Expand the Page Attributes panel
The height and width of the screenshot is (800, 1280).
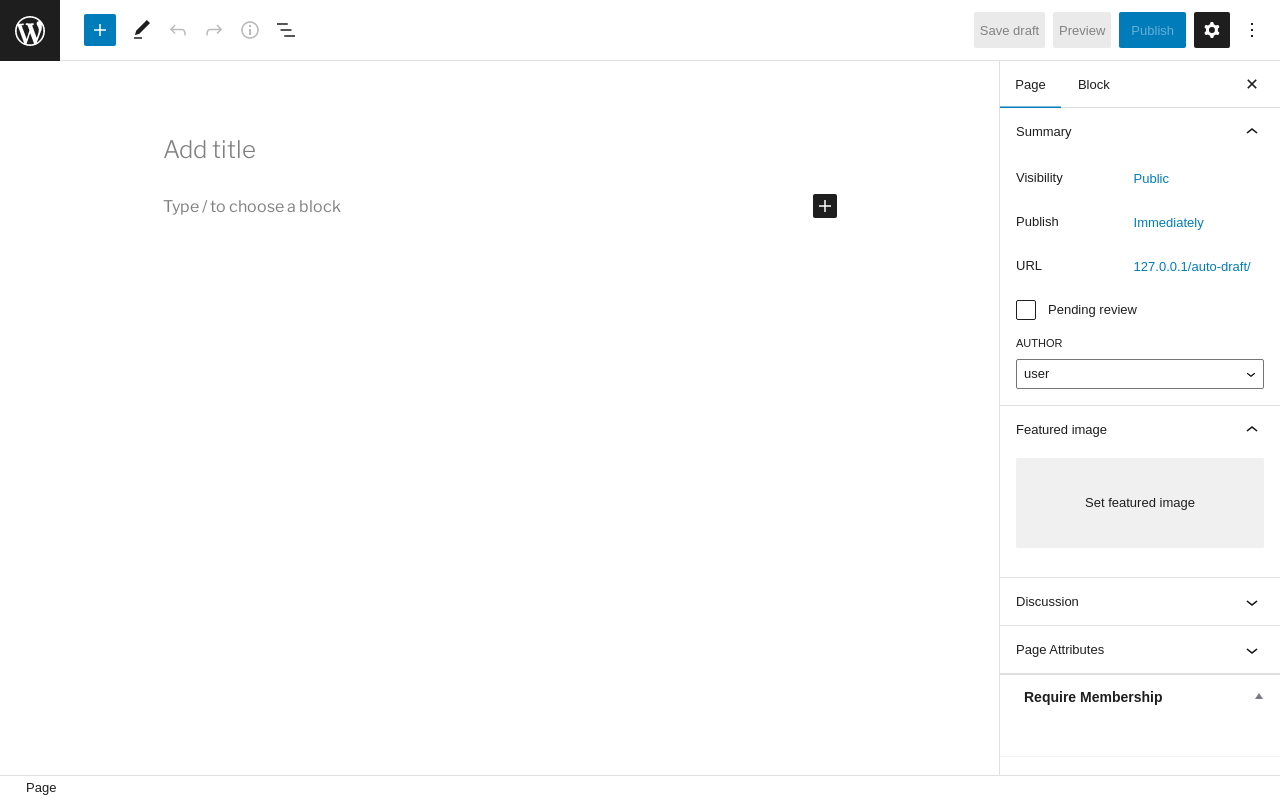[1140, 650]
